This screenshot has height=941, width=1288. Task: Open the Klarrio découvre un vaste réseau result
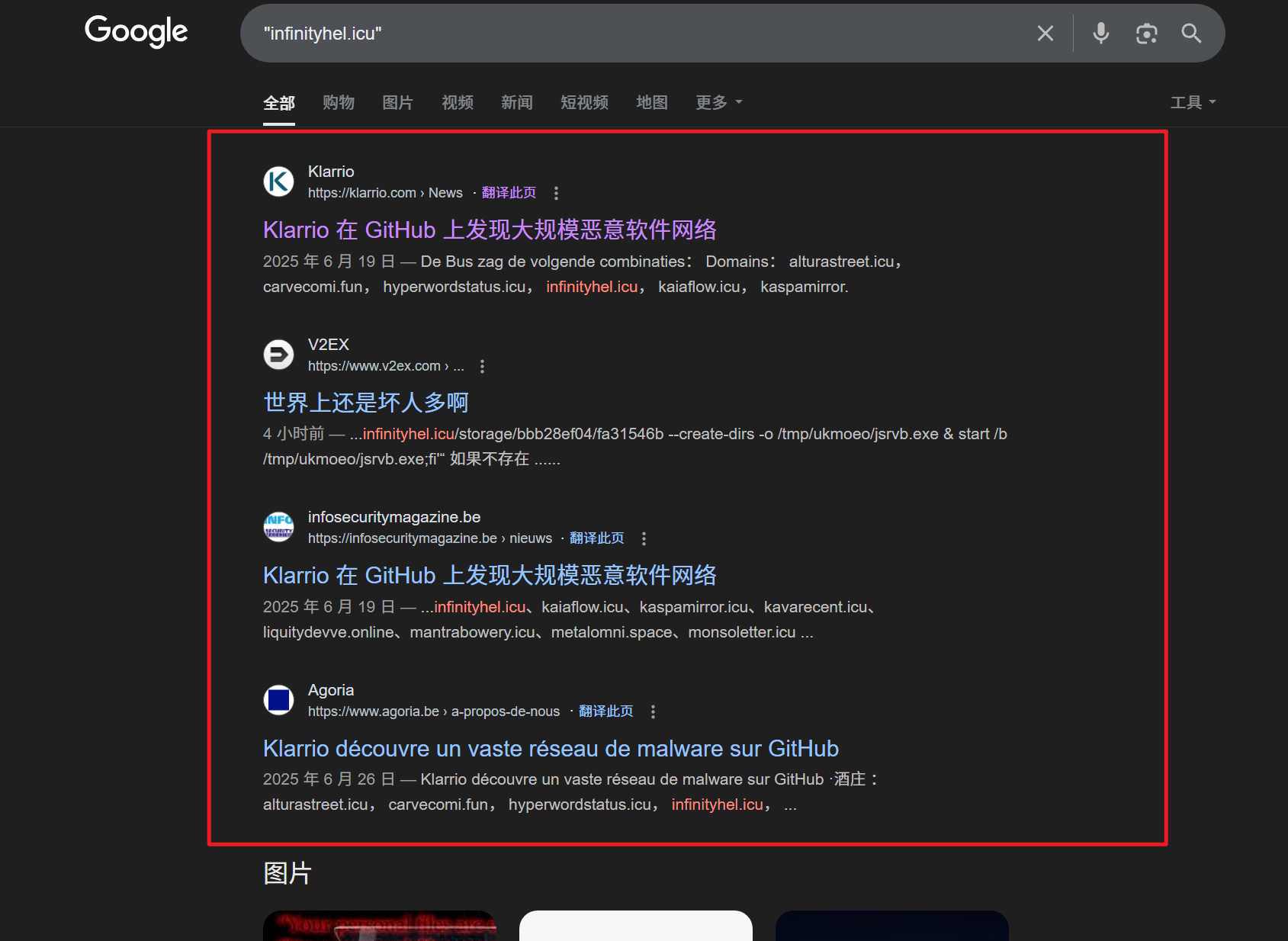coord(550,749)
